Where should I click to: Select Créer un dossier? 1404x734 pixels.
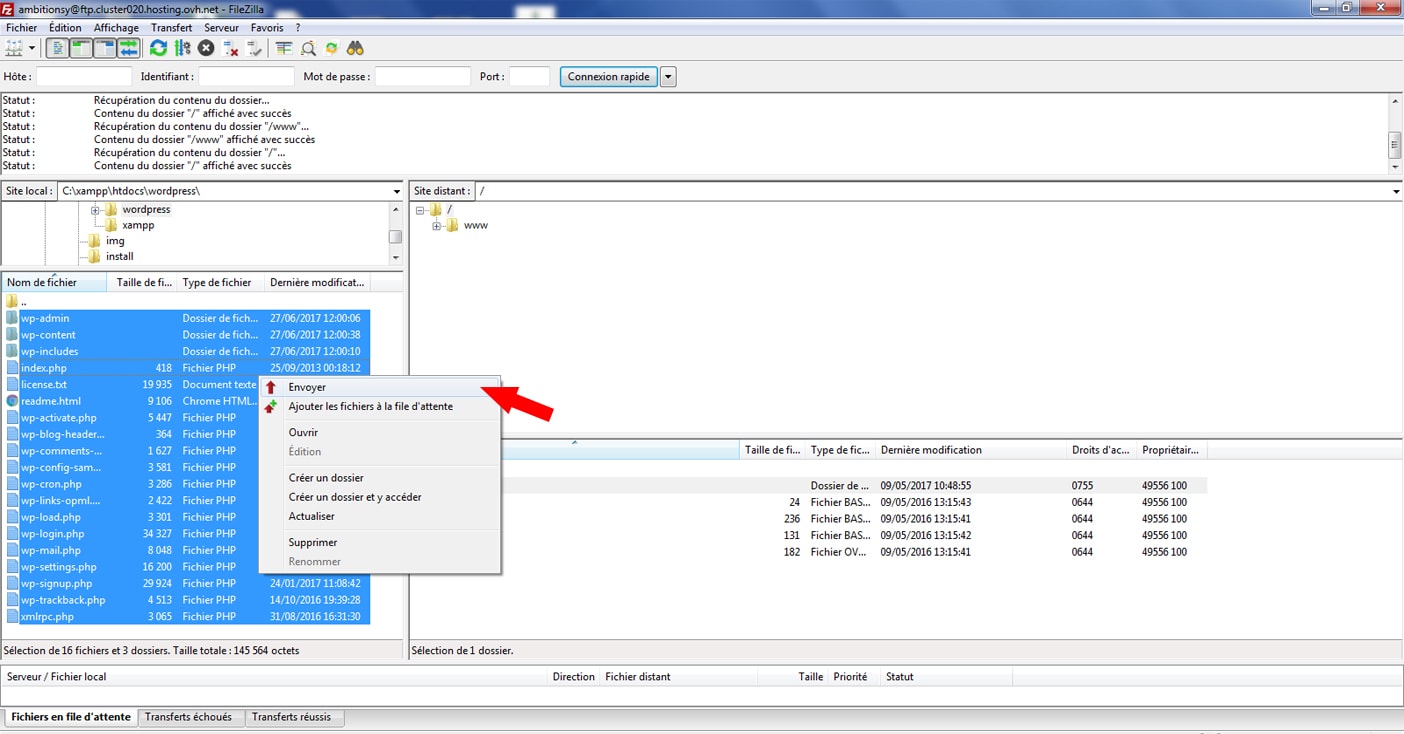click(380, 477)
